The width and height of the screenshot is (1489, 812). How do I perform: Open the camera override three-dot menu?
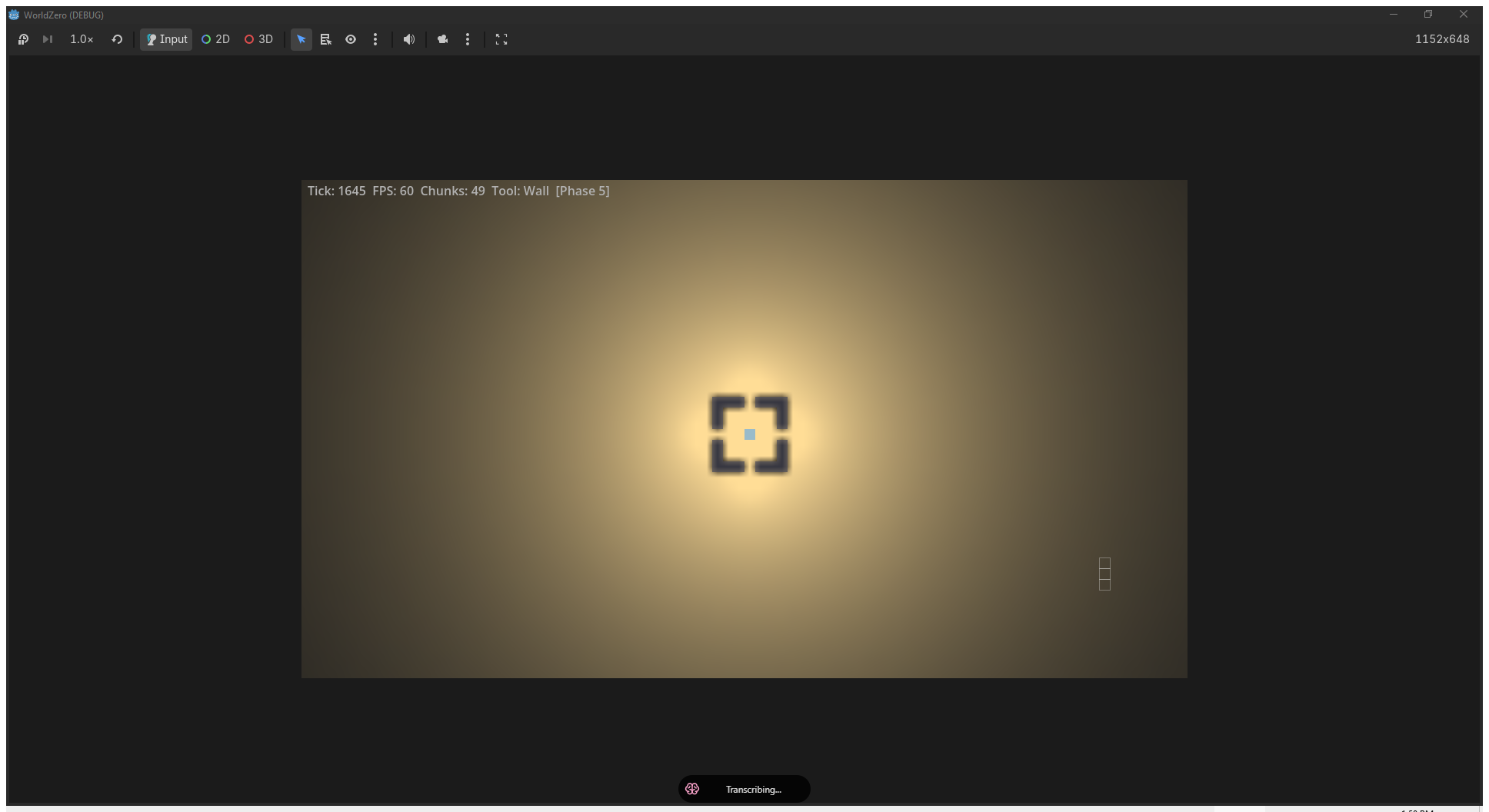tap(468, 39)
